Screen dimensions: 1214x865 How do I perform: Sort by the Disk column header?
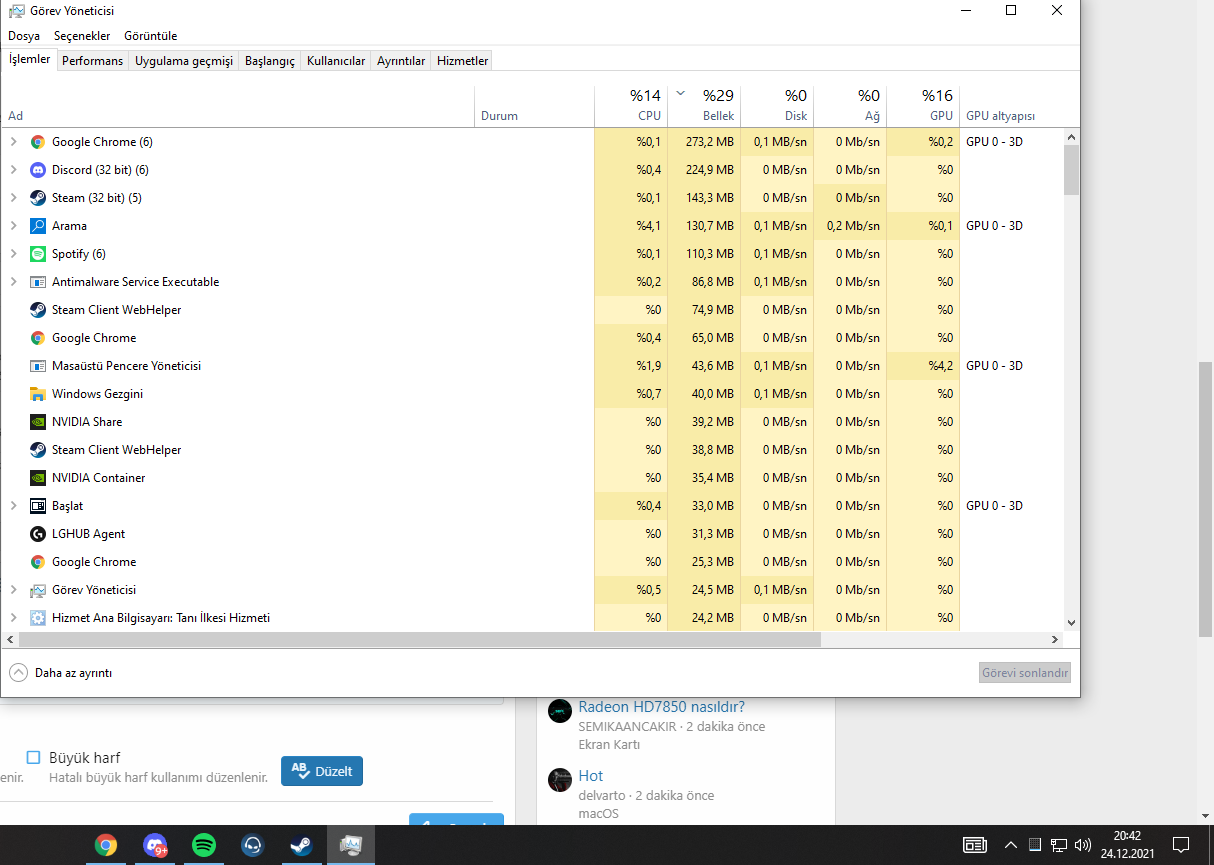[x=777, y=105]
